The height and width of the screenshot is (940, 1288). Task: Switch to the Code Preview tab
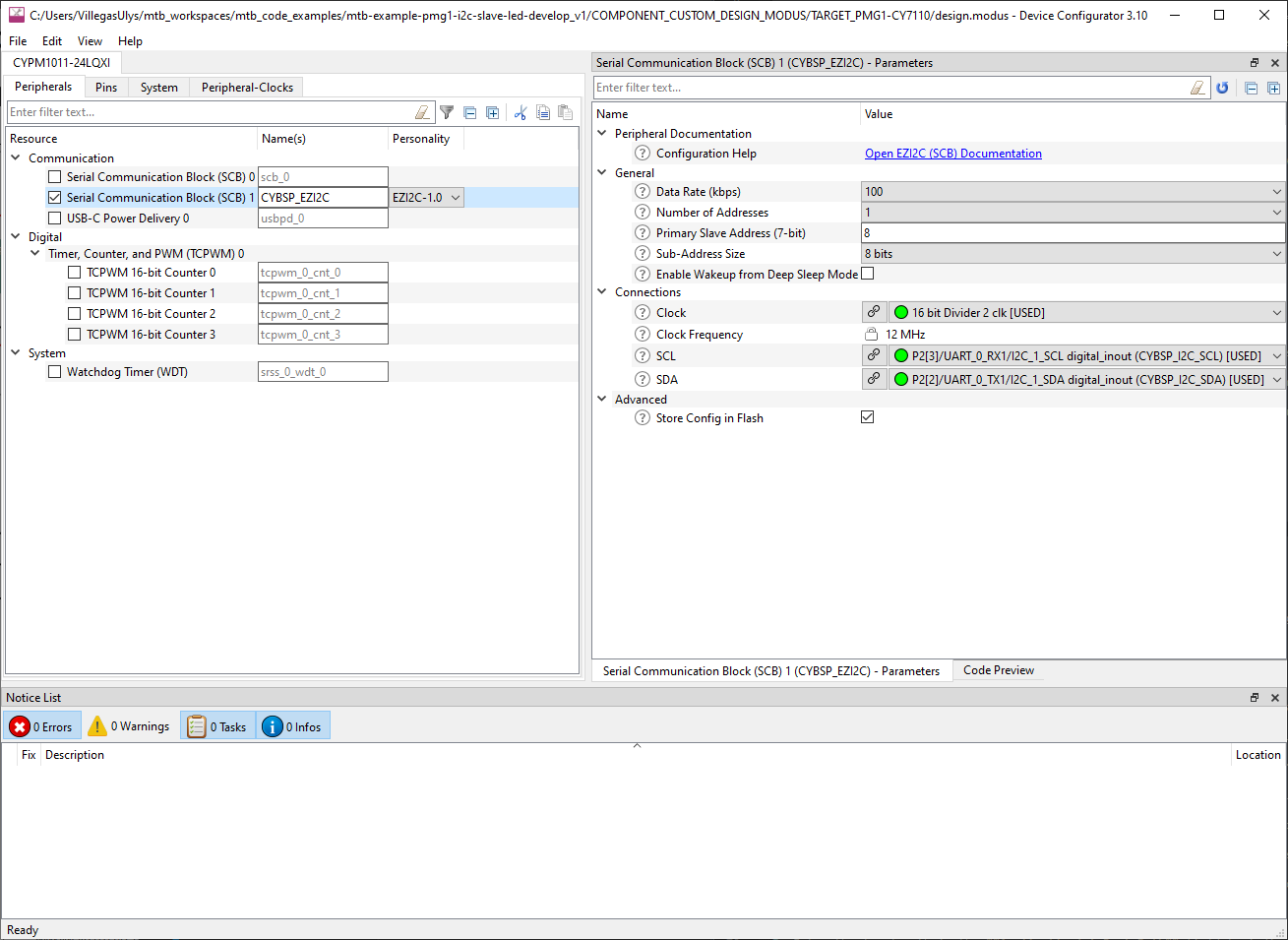tap(999, 670)
